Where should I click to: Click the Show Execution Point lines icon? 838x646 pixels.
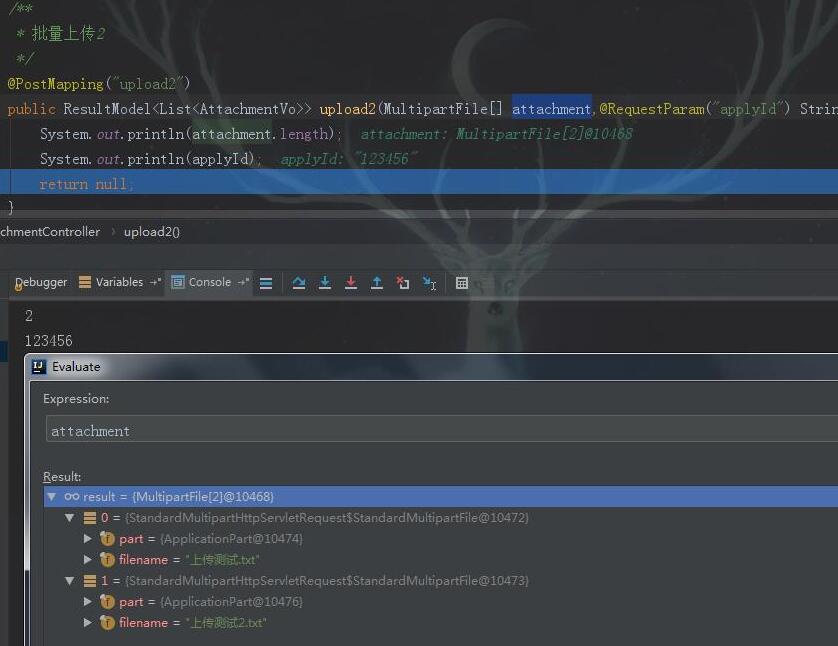tap(266, 283)
